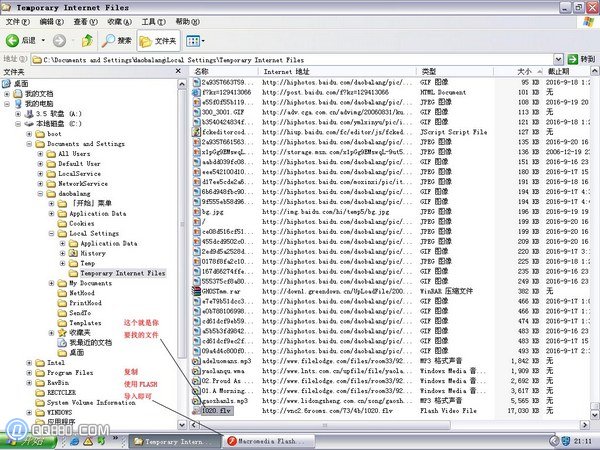The image size is (600, 450).
Task: Open the Help menu
Action: [x=187, y=22]
